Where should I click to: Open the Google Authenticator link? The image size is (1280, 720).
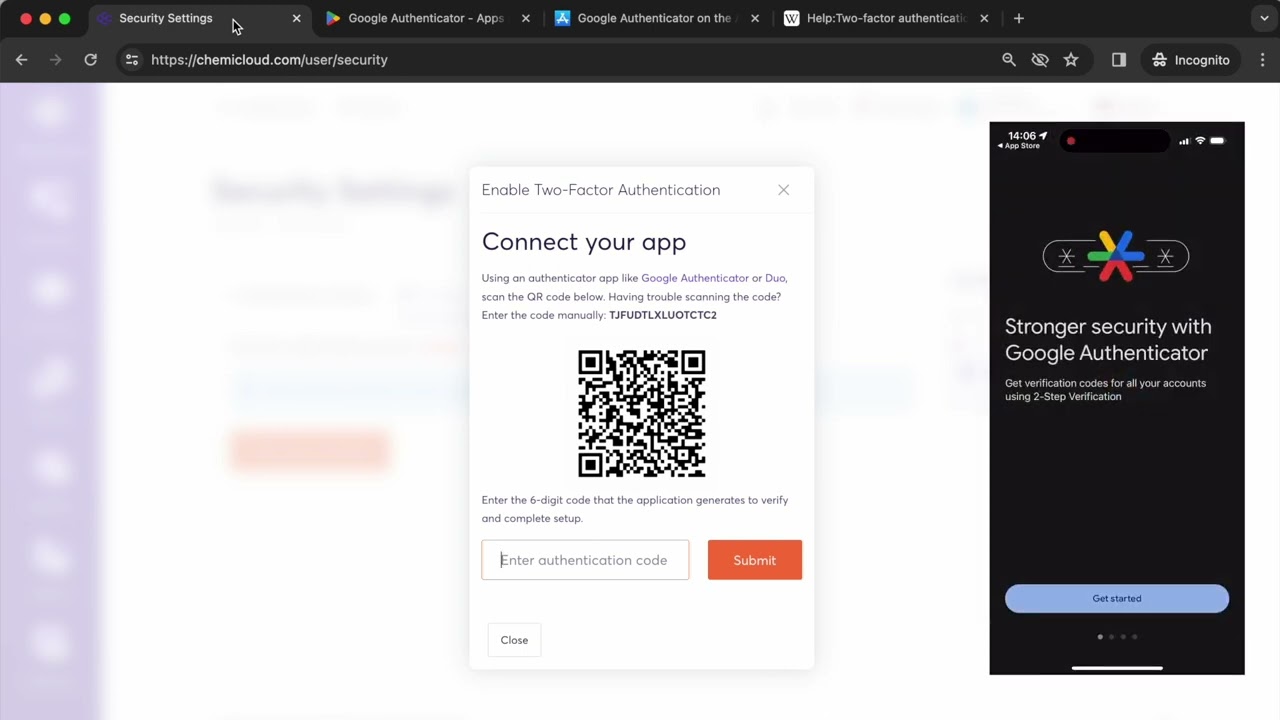pos(695,278)
